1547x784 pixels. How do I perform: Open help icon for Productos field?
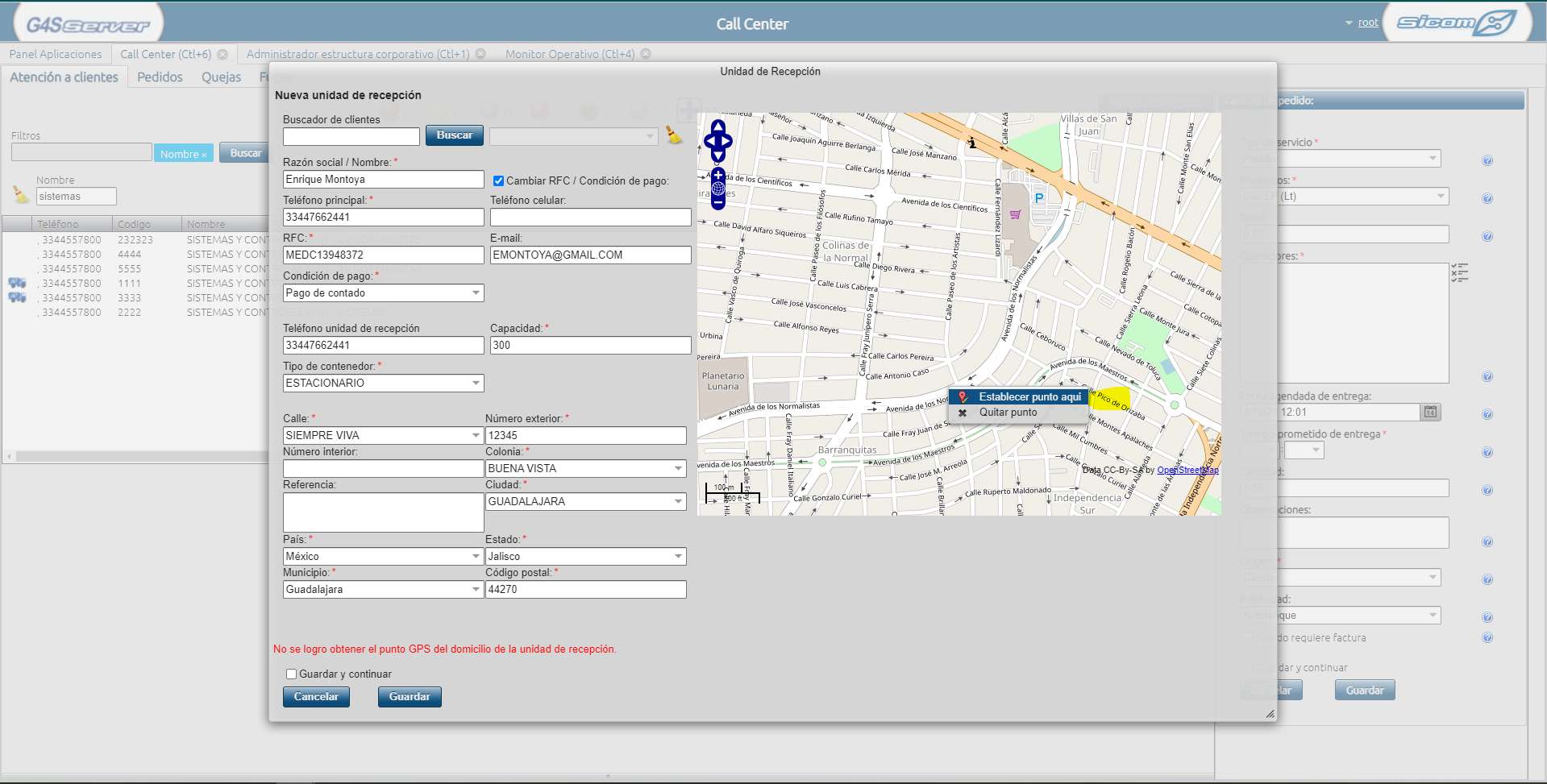click(1487, 198)
